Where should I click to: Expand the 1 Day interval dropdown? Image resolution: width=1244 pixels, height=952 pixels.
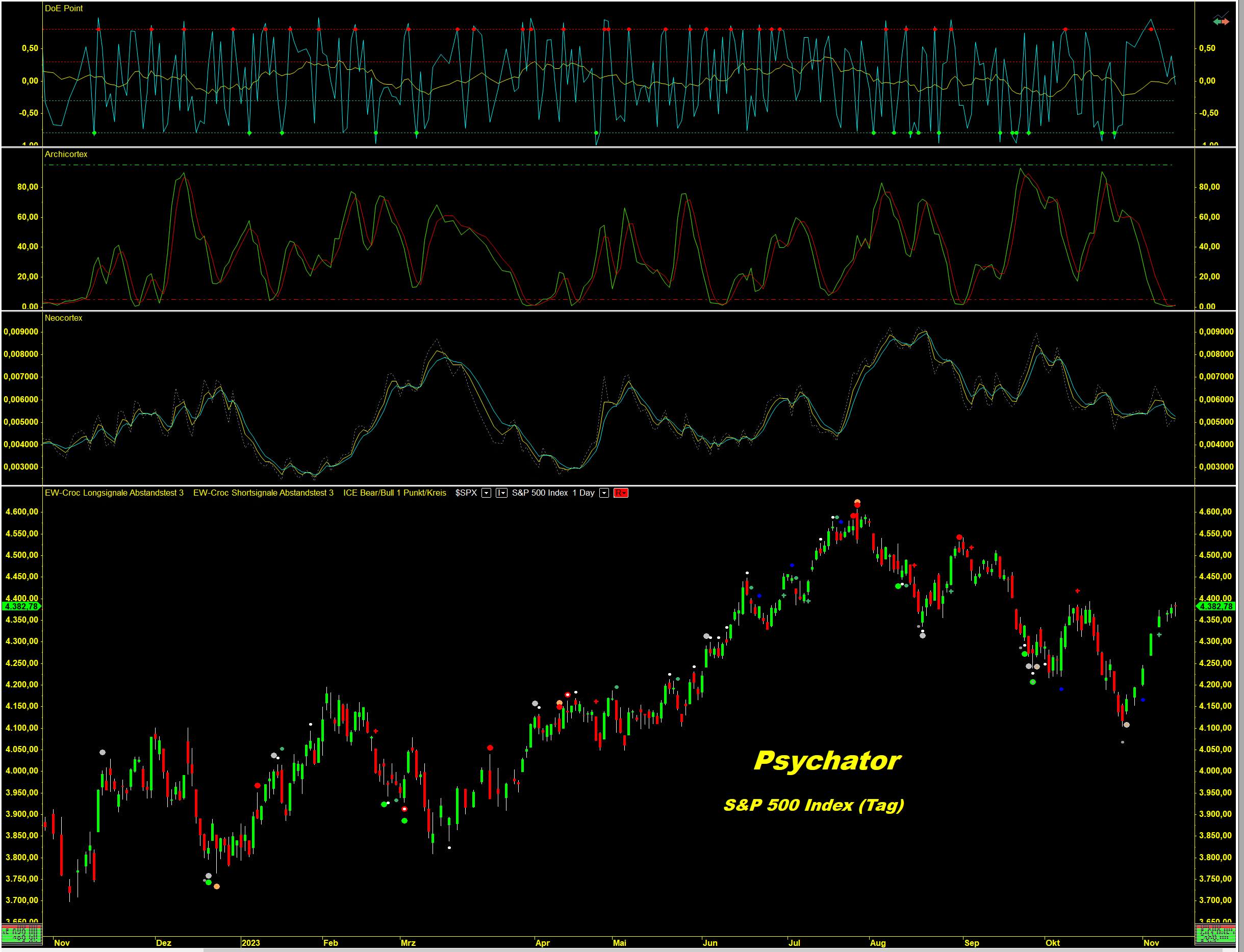coord(604,493)
